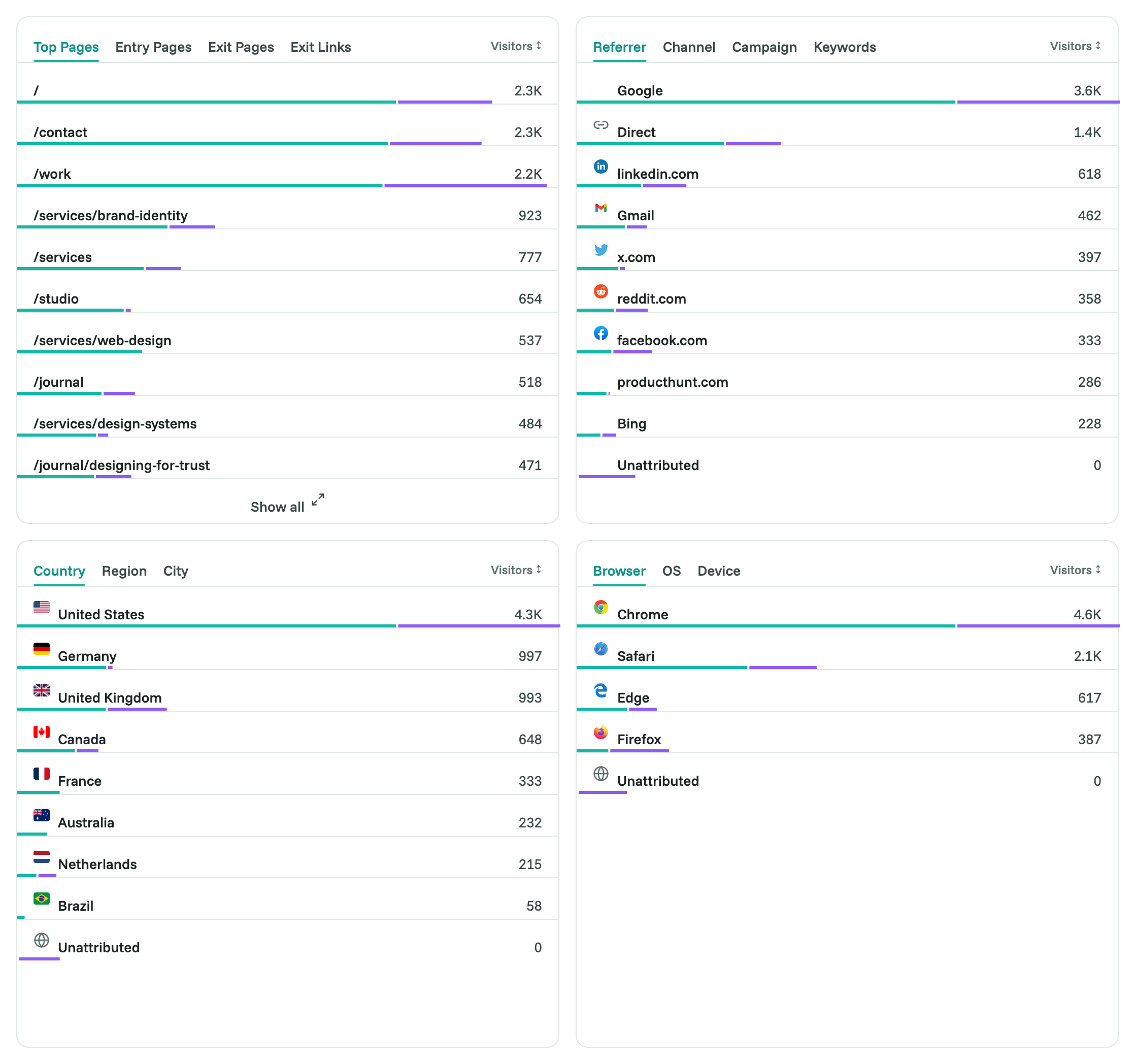Click the Brazil flag icon

coord(42,899)
